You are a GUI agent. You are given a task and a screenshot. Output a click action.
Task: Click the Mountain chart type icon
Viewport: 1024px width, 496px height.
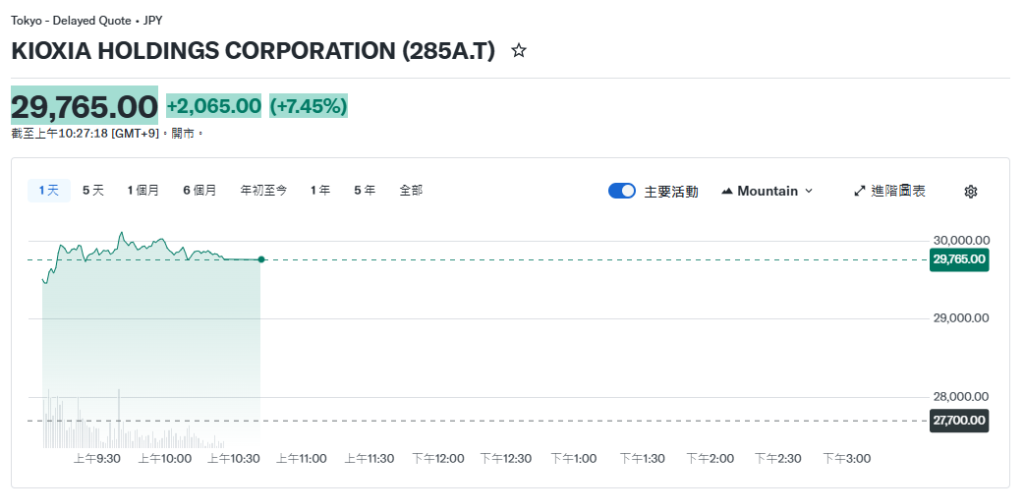pos(727,191)
